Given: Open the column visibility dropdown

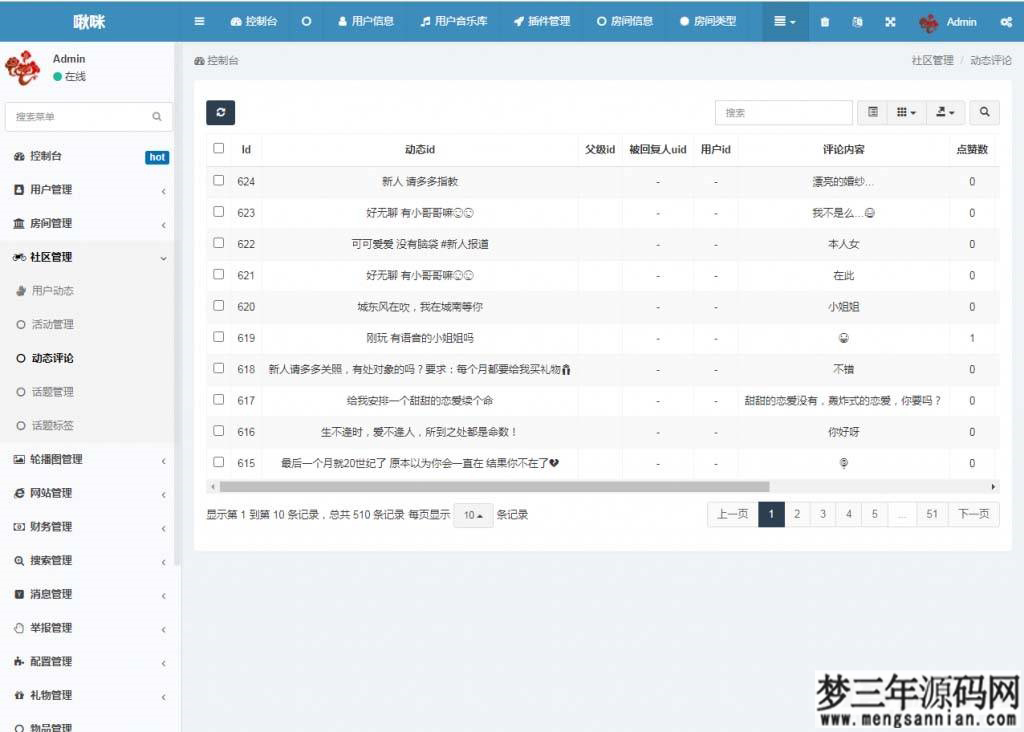Looking at the screenshot, I should 906,112.
